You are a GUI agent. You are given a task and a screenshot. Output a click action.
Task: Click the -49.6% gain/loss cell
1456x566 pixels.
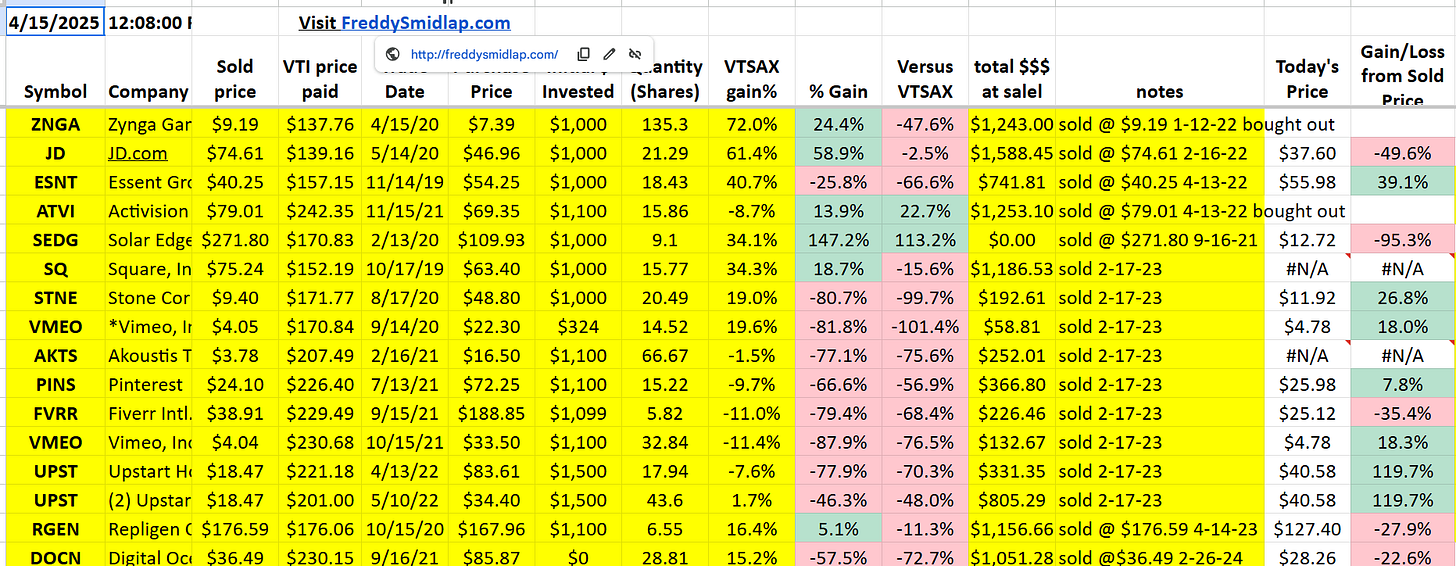[x=1403, y=154]
